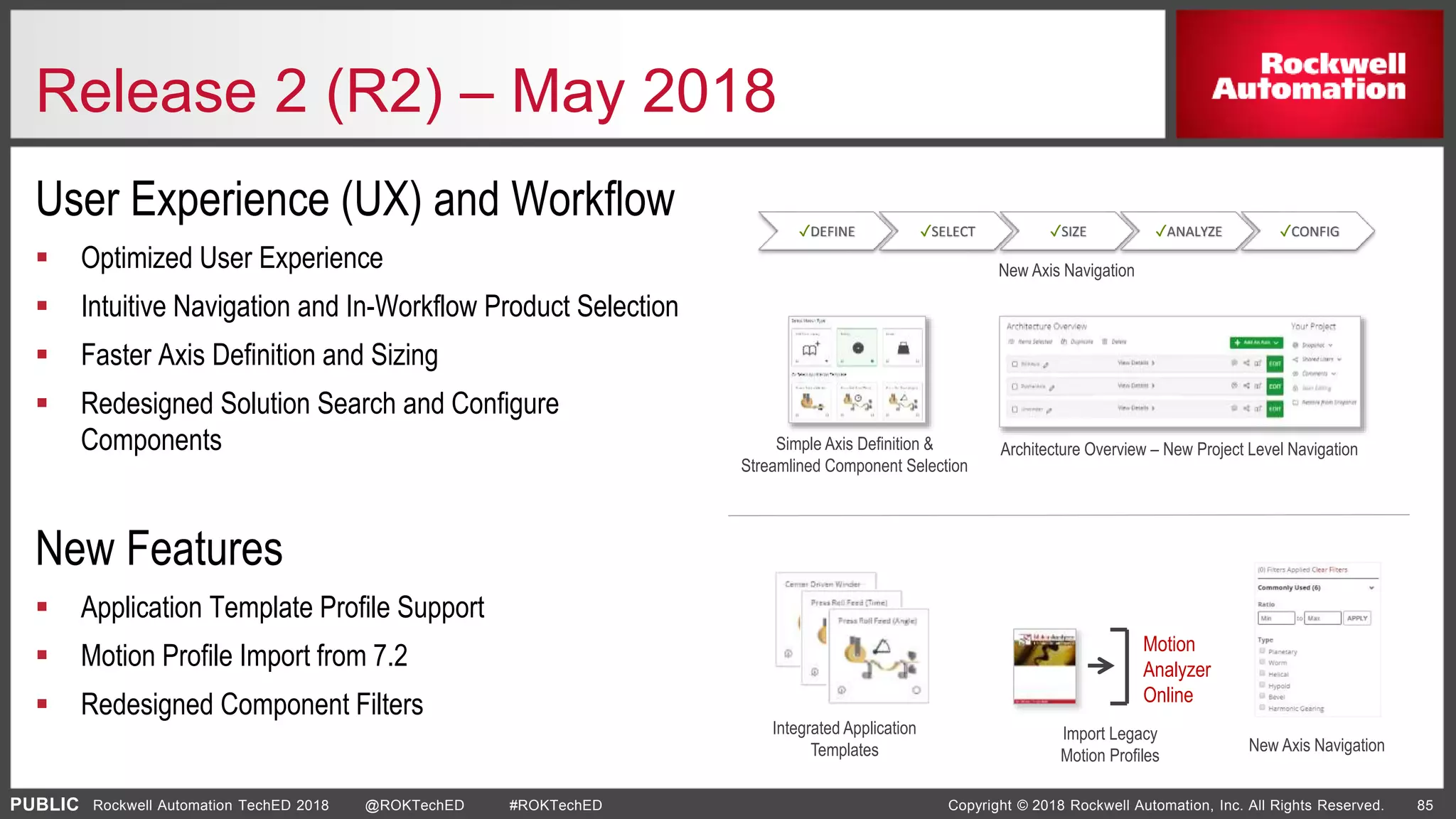Click Restore from Snapshot
The height and width of the screenshot is (819, 1456).
(x=1324, y=402)
